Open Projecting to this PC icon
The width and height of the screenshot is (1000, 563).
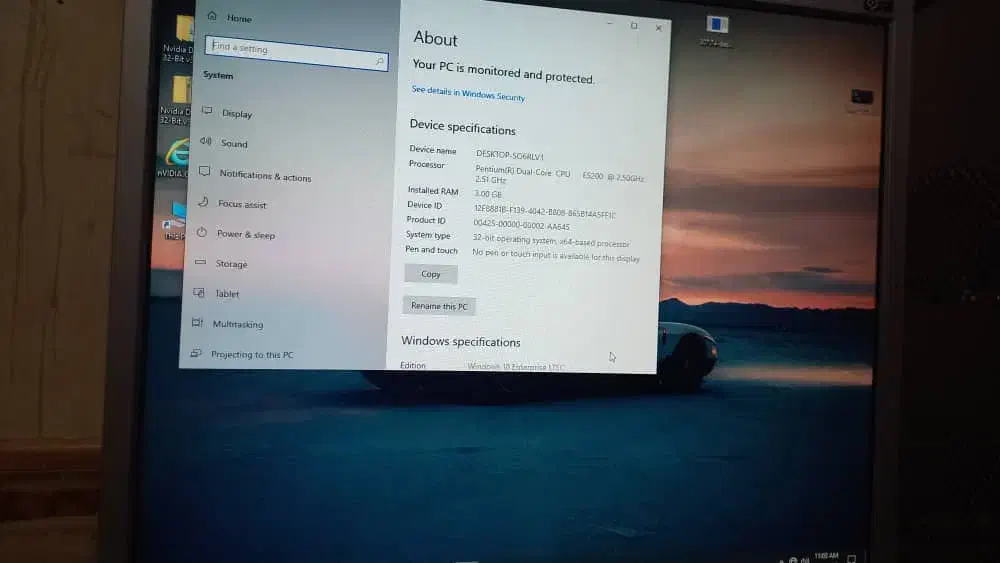[x=196, y=353]
